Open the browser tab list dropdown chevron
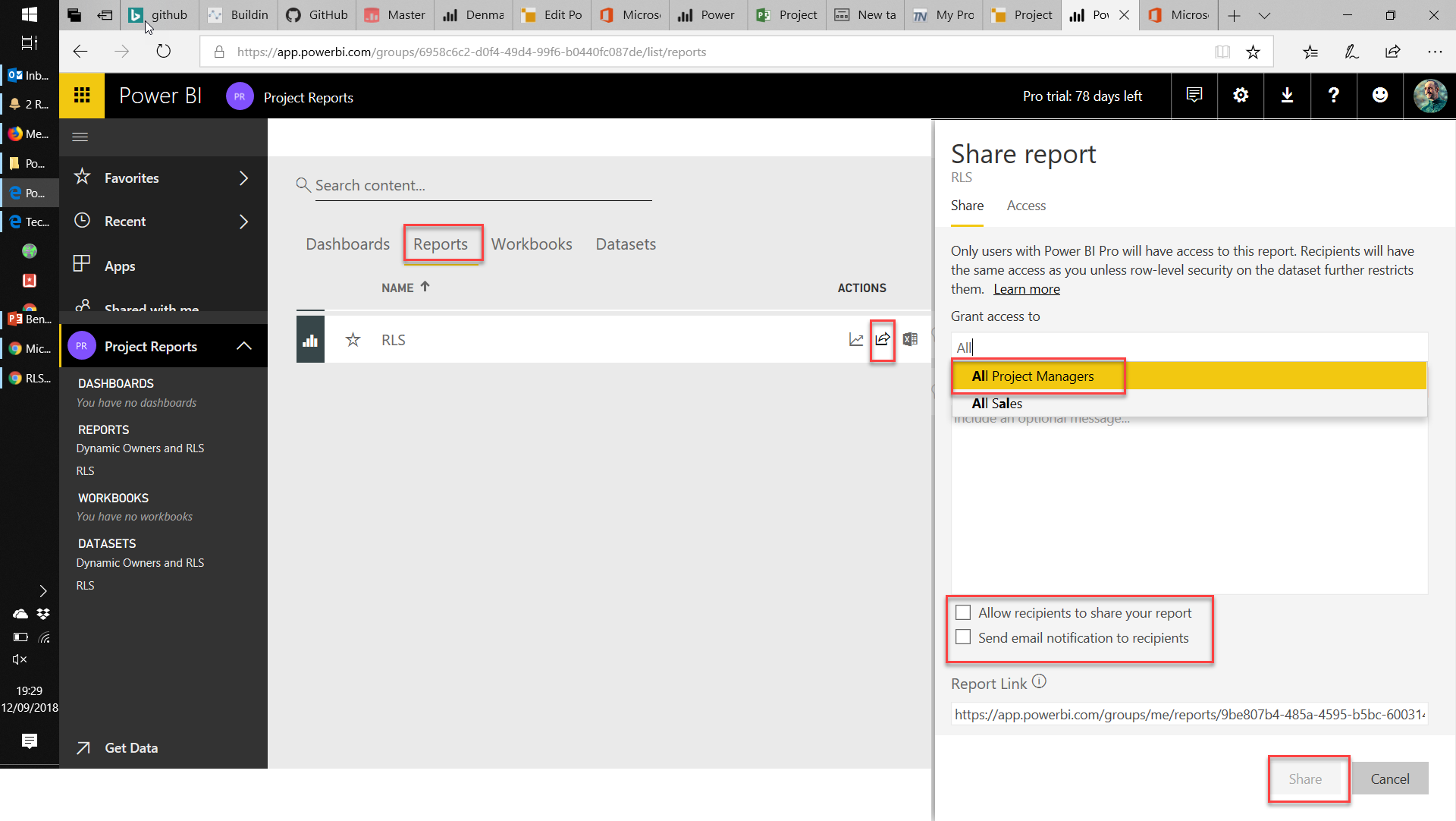This screenshot has height=821, width=1456. pyautogui.click(x=1264, y=15)
